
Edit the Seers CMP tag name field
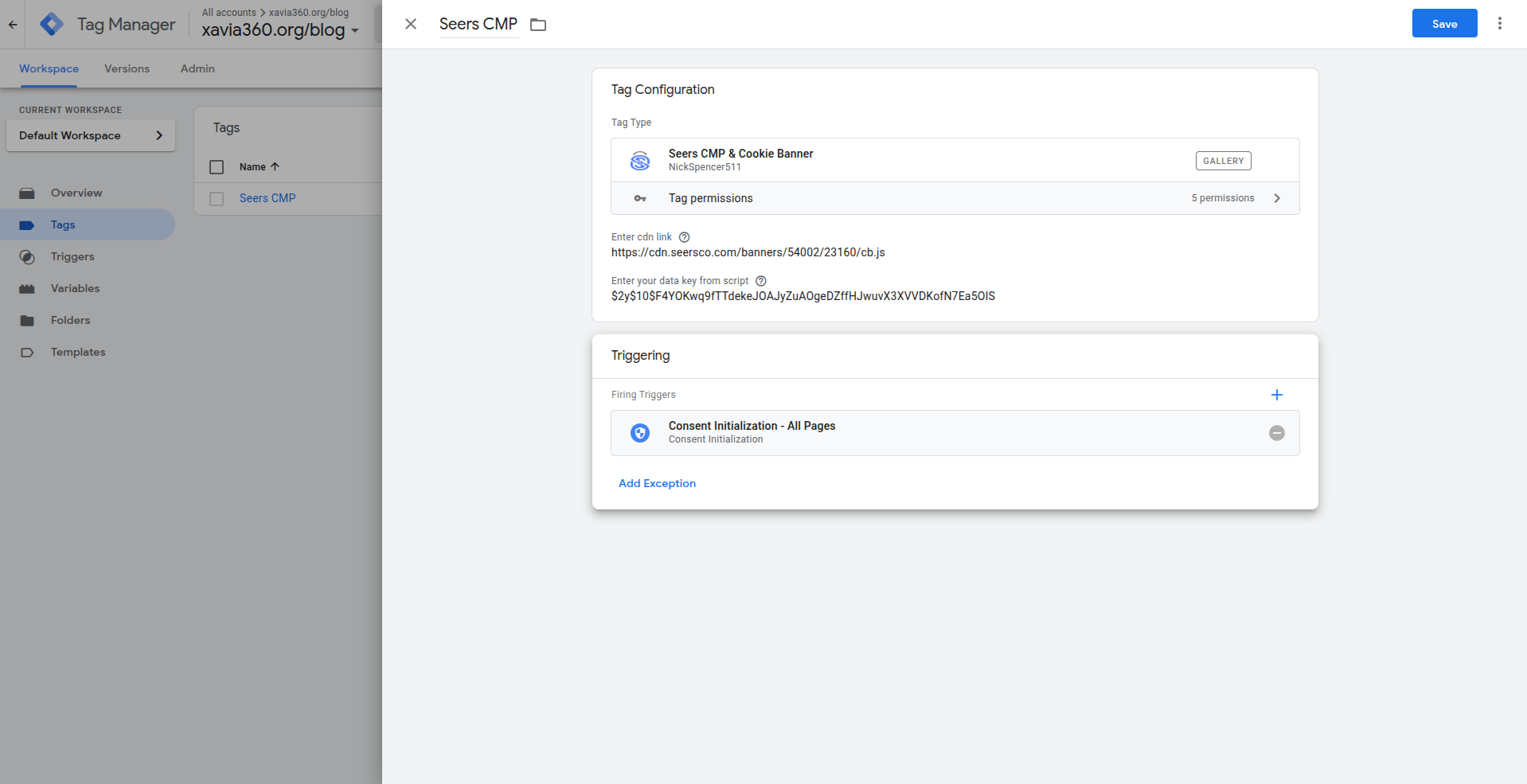tap(478, 25)
